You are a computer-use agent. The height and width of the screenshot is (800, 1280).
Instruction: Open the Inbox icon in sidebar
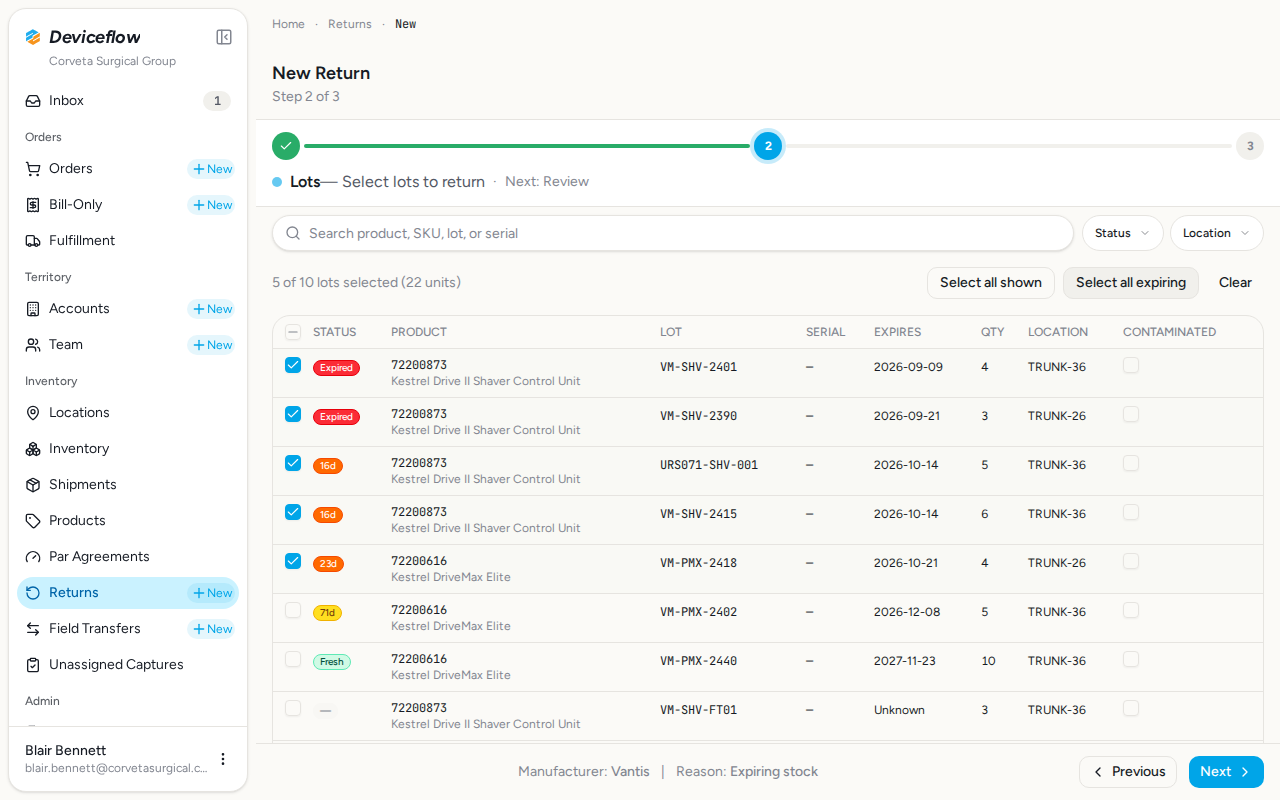point(33,101)
